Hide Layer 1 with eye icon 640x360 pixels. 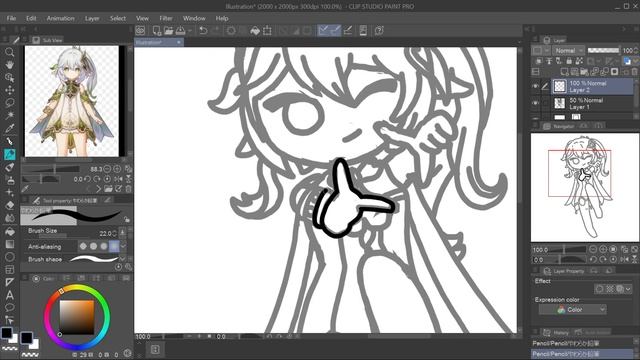pos(536,103)
